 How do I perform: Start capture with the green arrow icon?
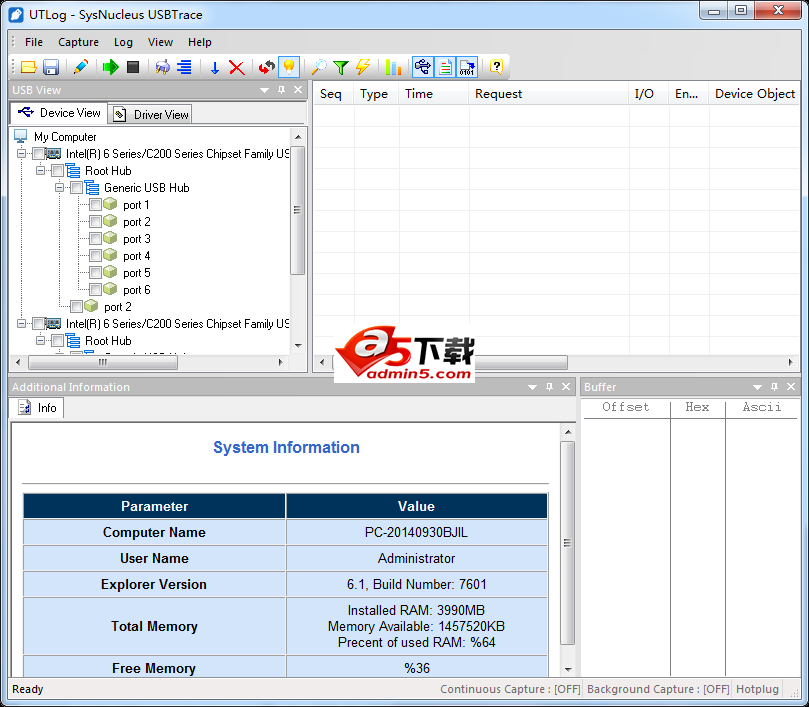[110, 67]
